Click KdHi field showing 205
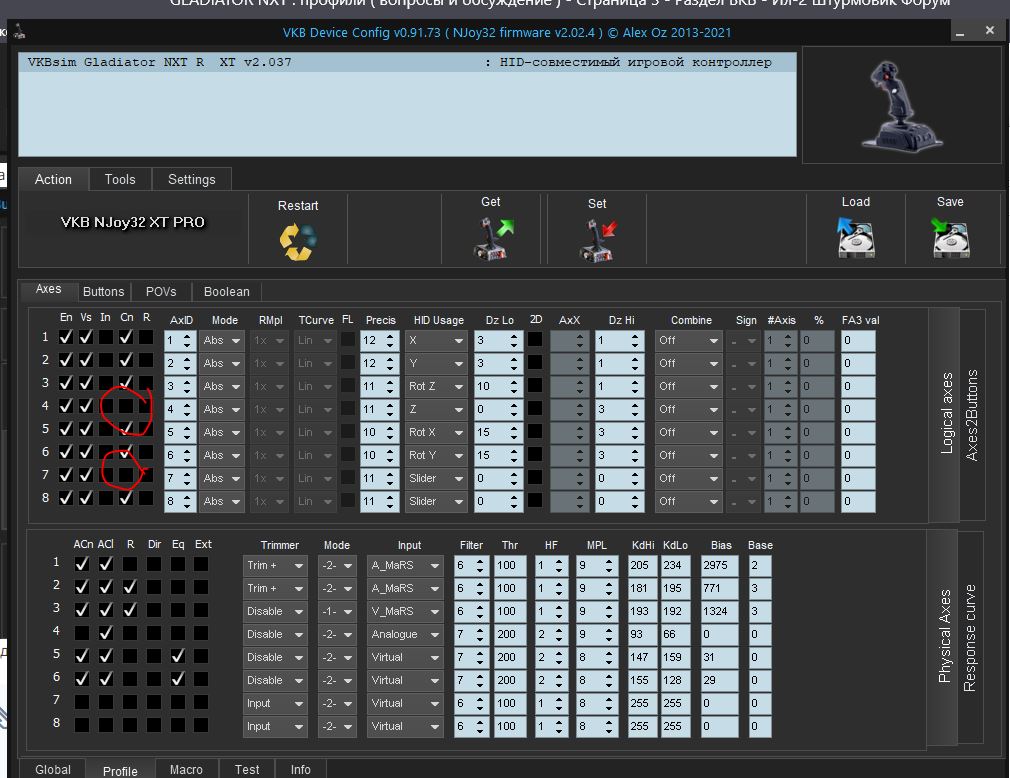This screenshot has width=1010, height=778. pos(642,565)
